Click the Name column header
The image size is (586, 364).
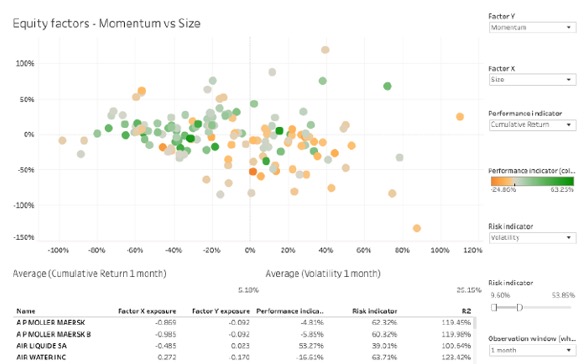click(26, 311)
